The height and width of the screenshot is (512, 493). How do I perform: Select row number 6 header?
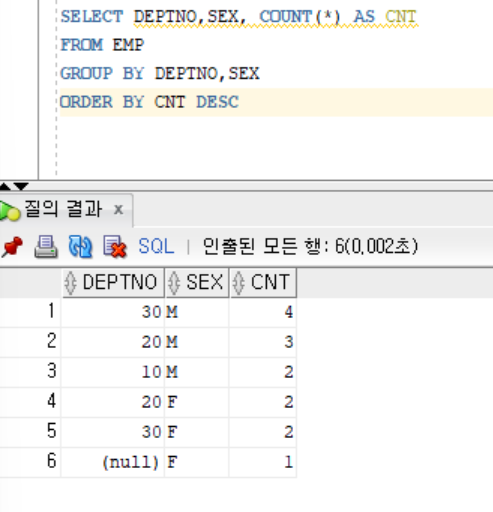pyautogui.click(x=30, y=462)
